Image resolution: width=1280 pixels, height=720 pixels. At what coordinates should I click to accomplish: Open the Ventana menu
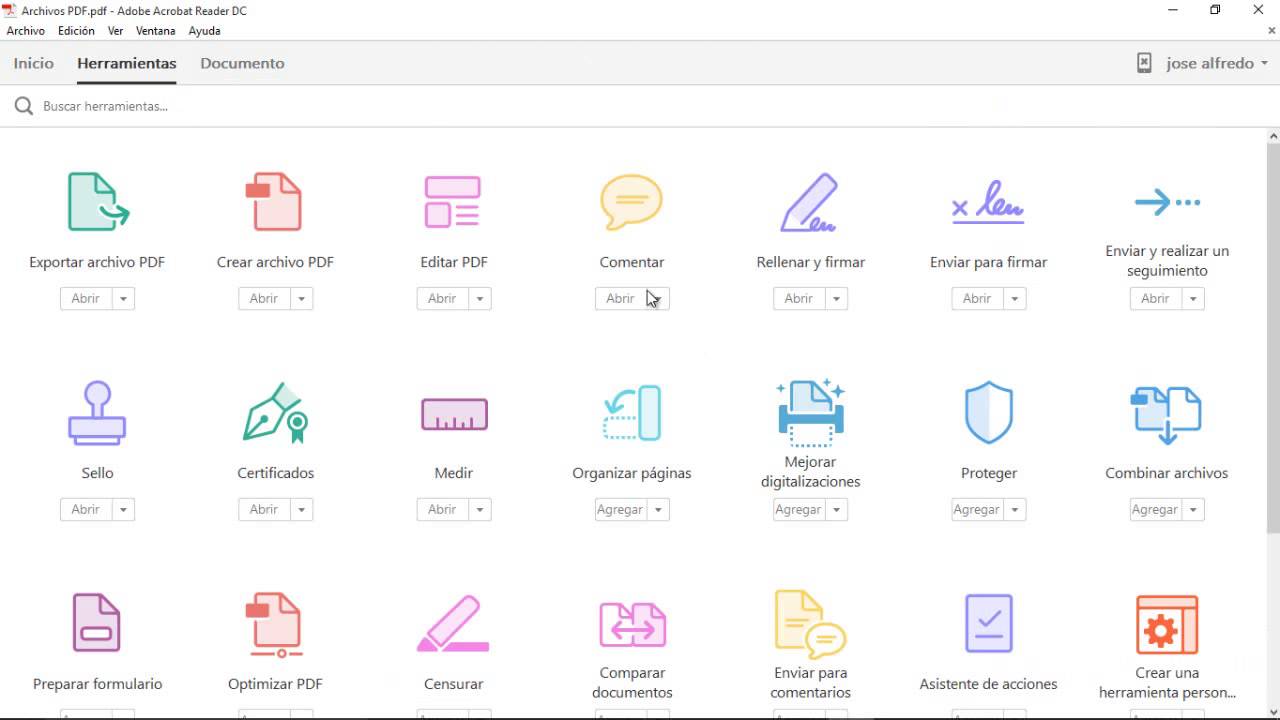point(155,31)
